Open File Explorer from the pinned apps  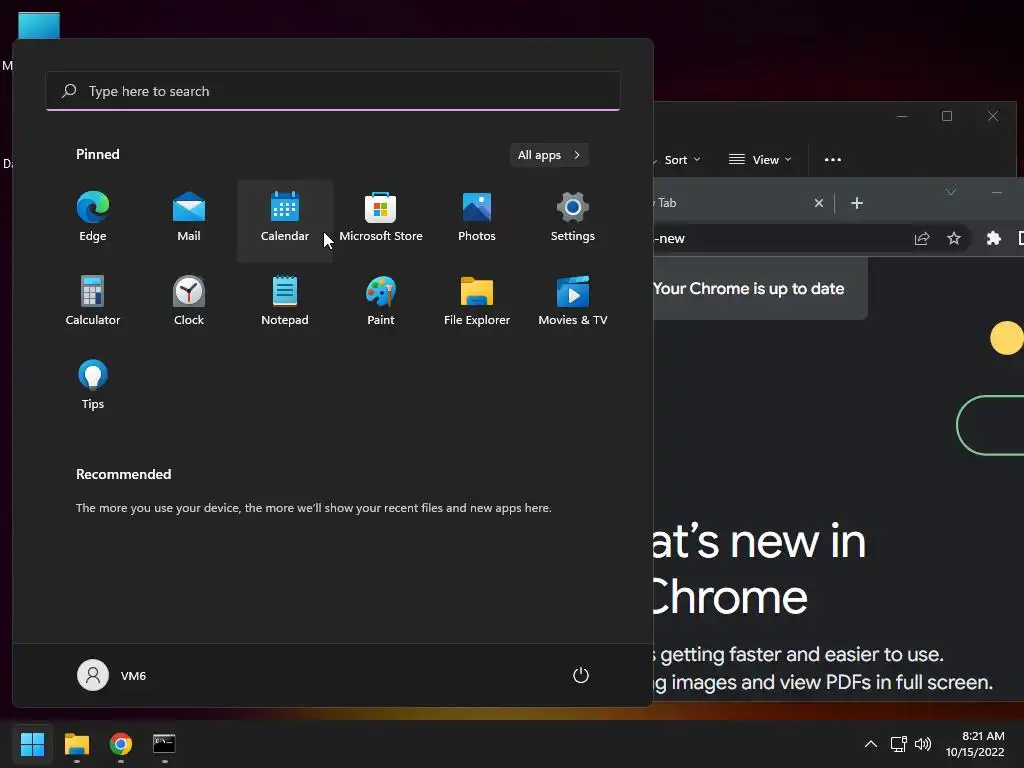click(x=477, y=301)
